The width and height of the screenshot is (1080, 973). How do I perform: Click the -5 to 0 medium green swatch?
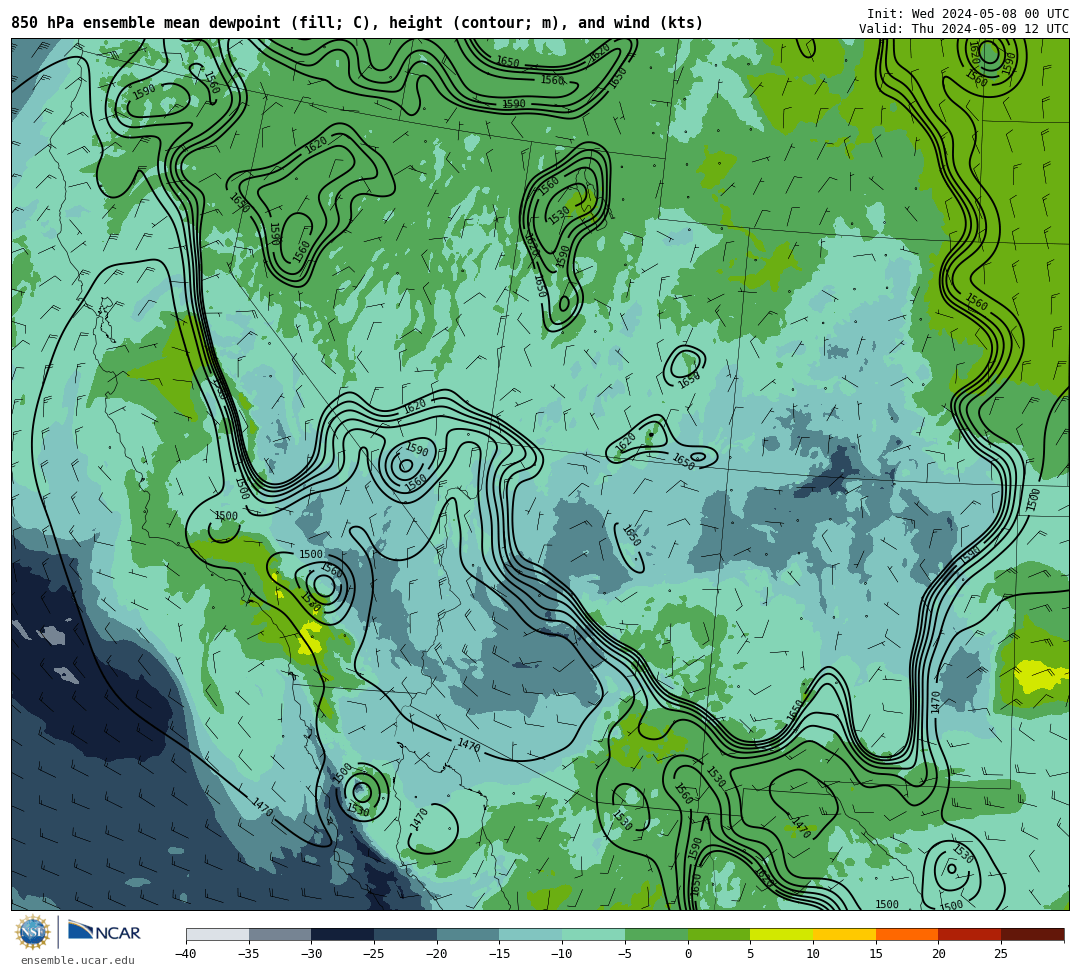coord(656,934)
